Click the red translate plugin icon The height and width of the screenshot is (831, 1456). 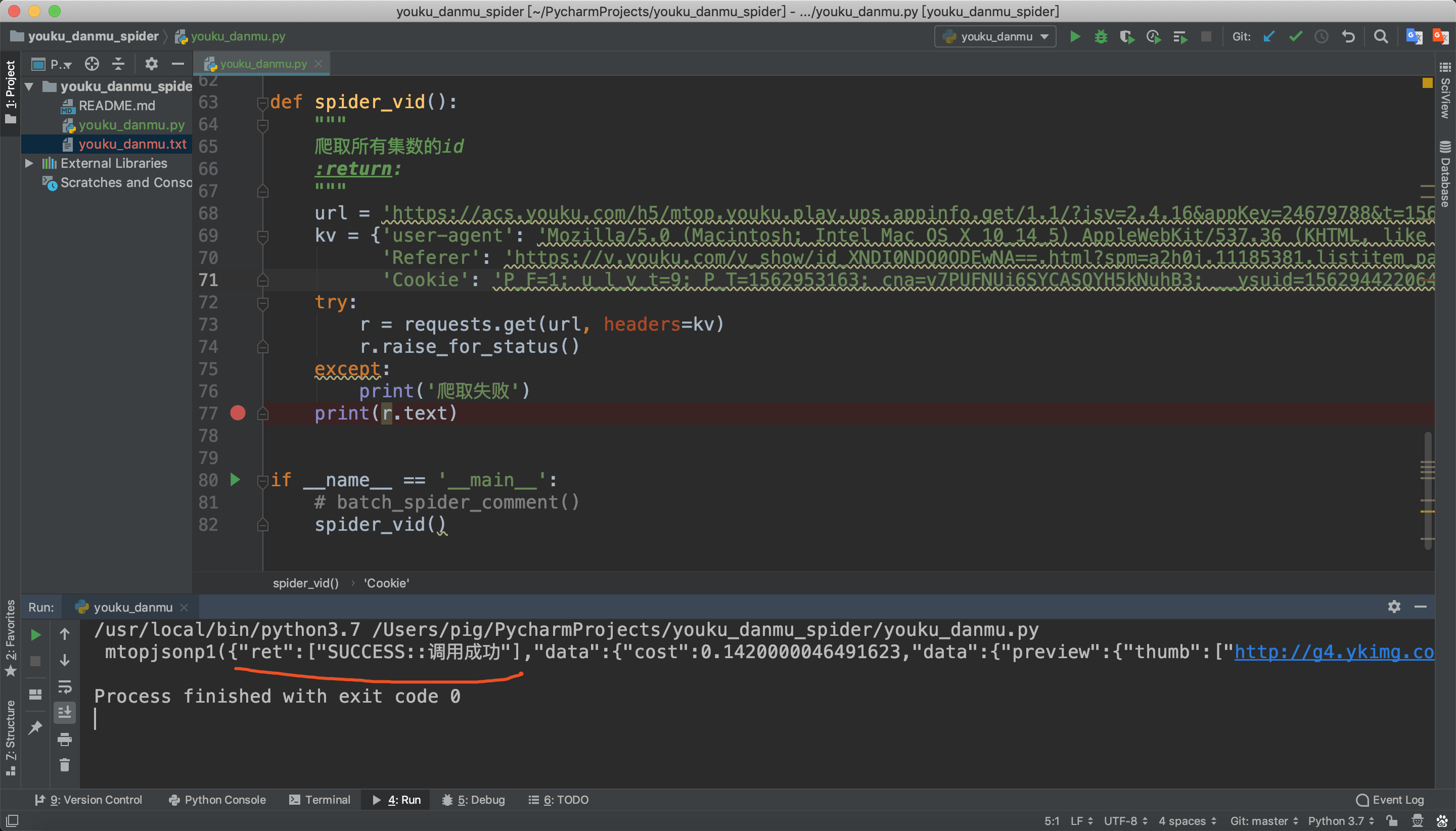point(1441,36)
